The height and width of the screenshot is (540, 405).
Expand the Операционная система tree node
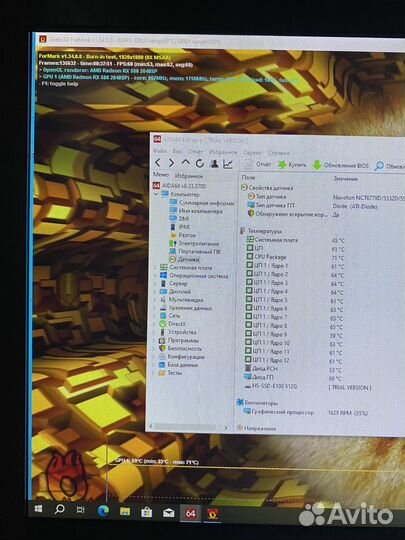[x=154, y=276]
